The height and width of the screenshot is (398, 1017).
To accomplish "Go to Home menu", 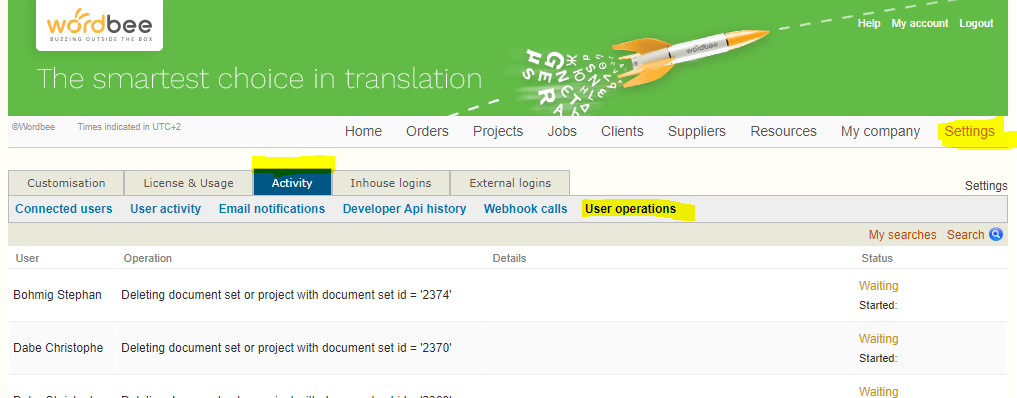I will 363,132.
